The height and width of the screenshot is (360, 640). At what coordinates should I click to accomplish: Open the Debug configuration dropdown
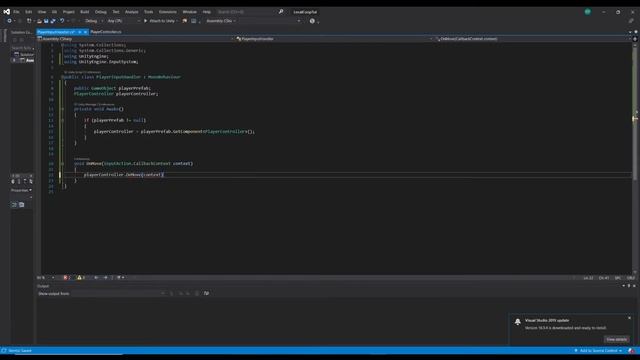click(x=94, y=21)
